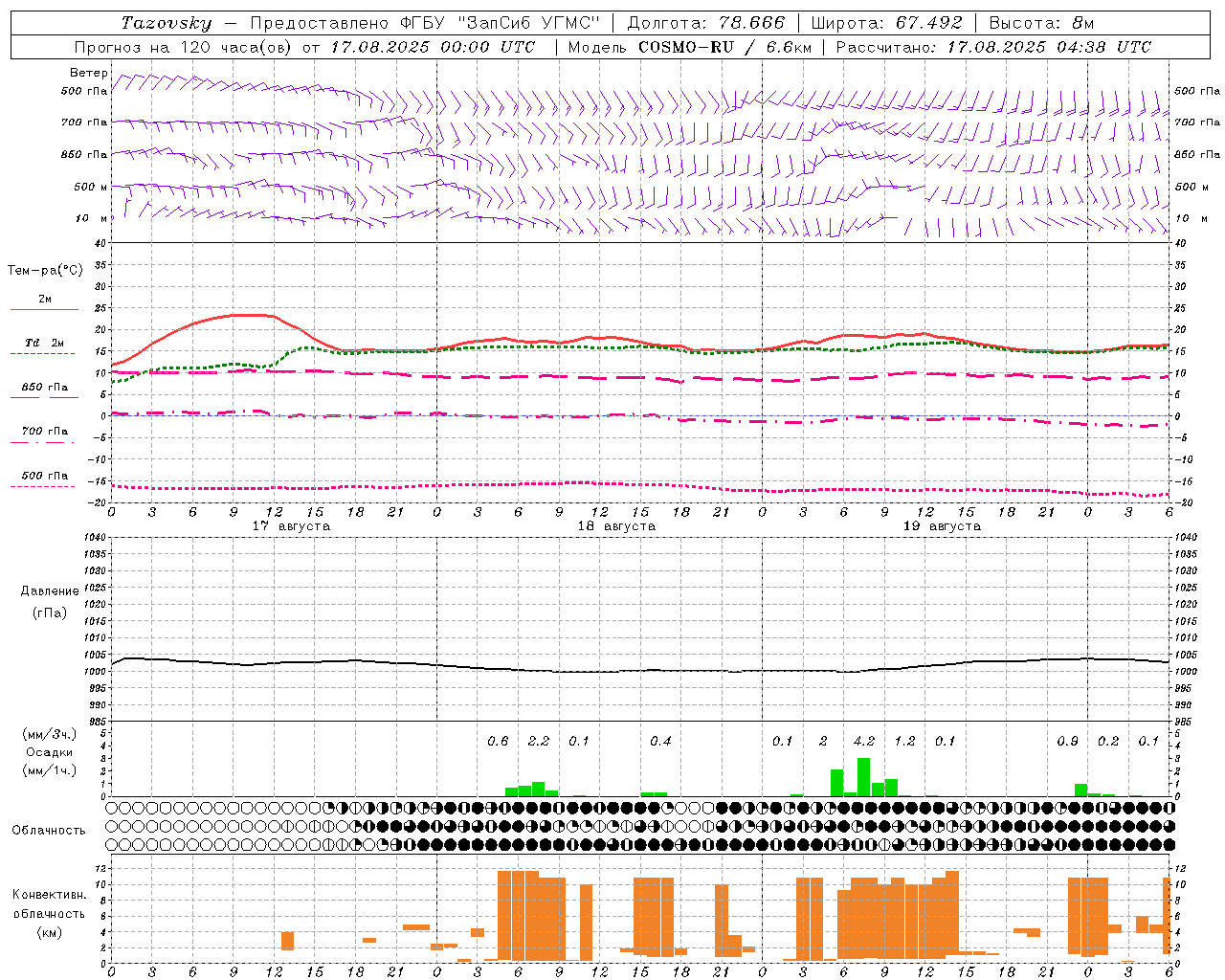Image resolution: width=1225 pixels, height=980 pixels.
Task: Click the Долгота: 78.666 header field
Action: [x=705, y=23]
